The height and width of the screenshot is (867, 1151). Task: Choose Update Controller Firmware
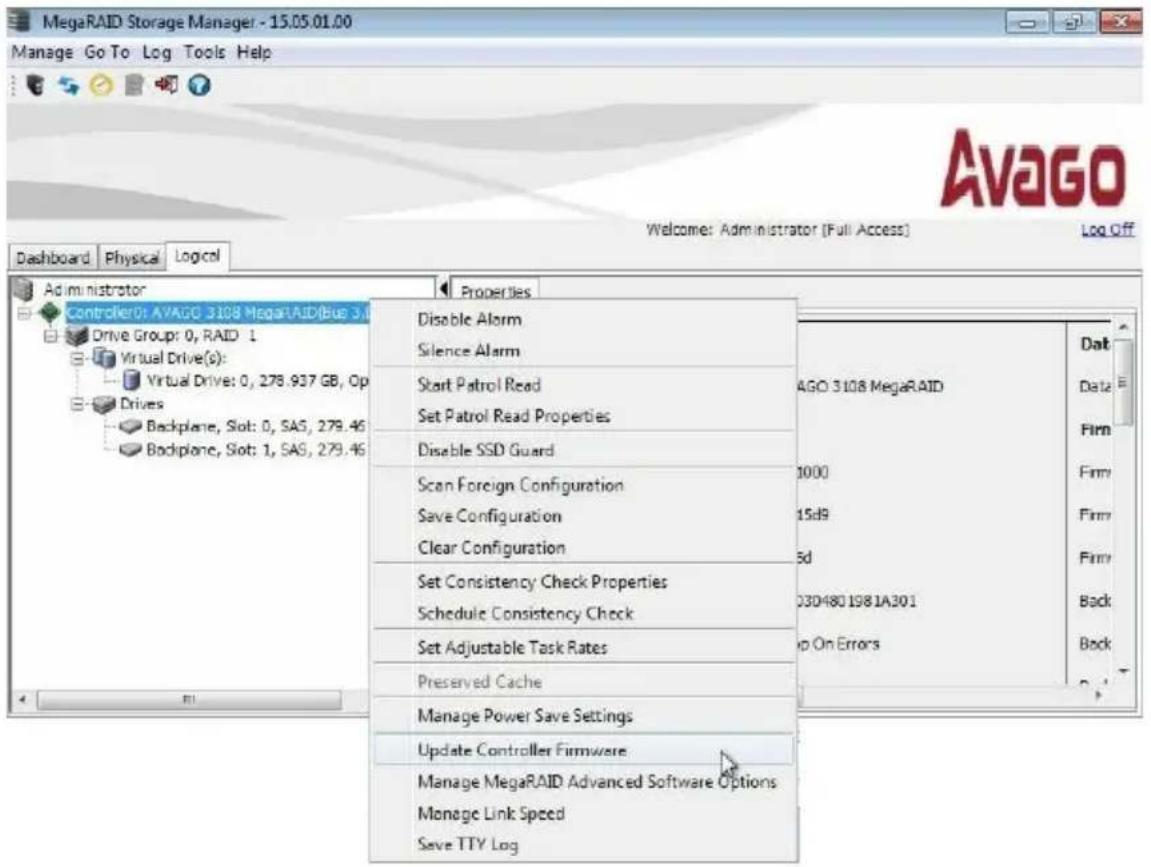[584, 750]
